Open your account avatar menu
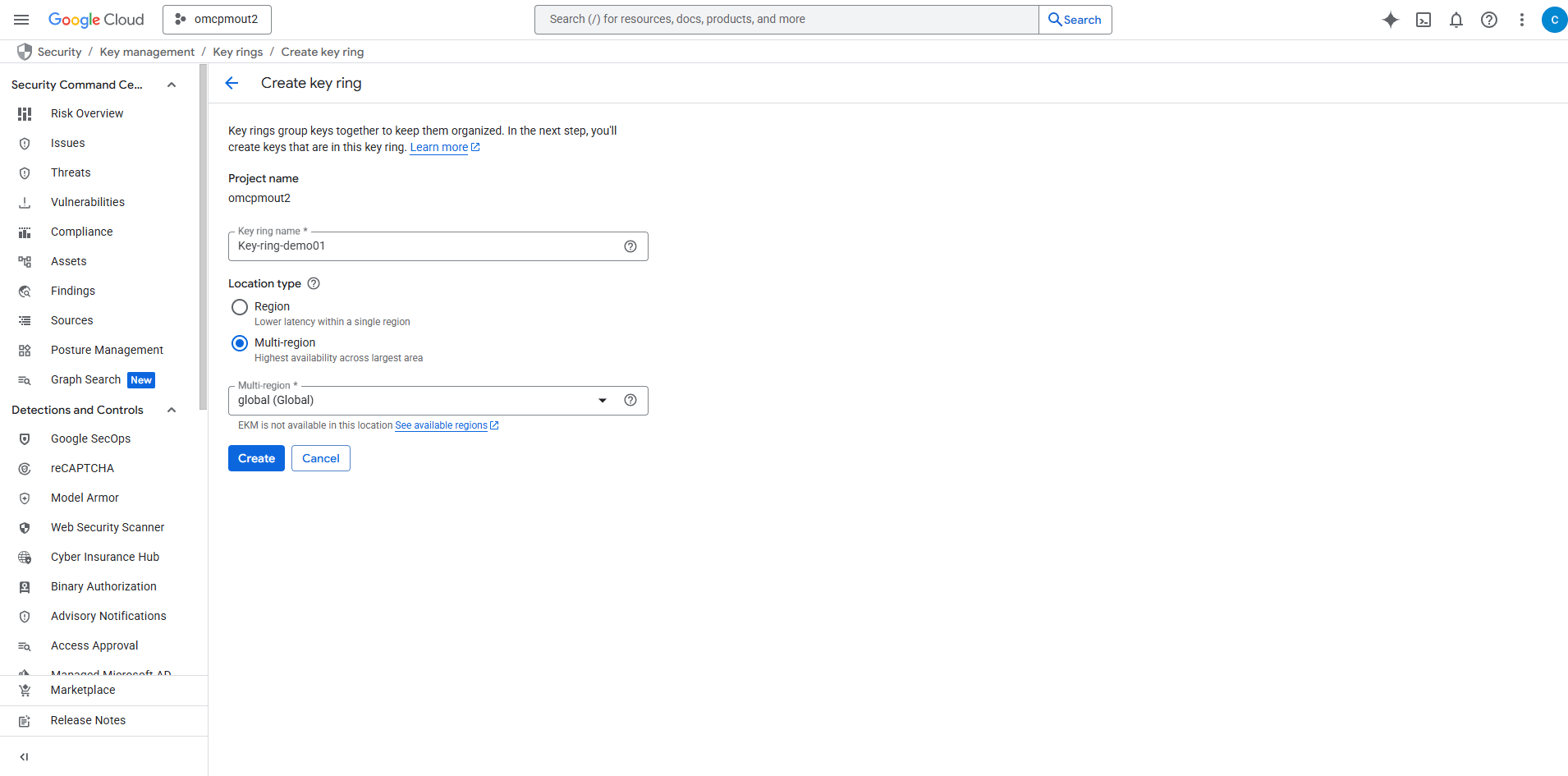1568x776 pixels. coord(1554,20)
